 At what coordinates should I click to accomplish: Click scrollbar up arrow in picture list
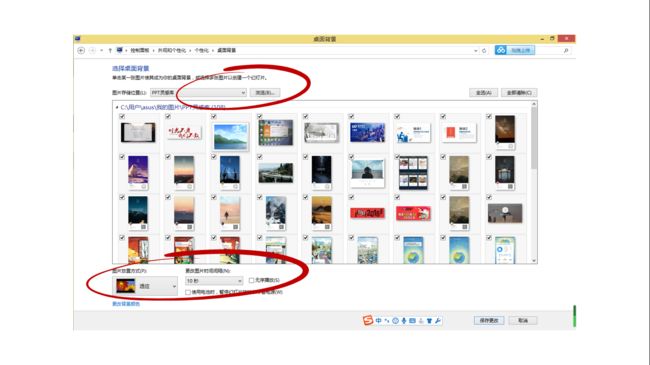534,104
